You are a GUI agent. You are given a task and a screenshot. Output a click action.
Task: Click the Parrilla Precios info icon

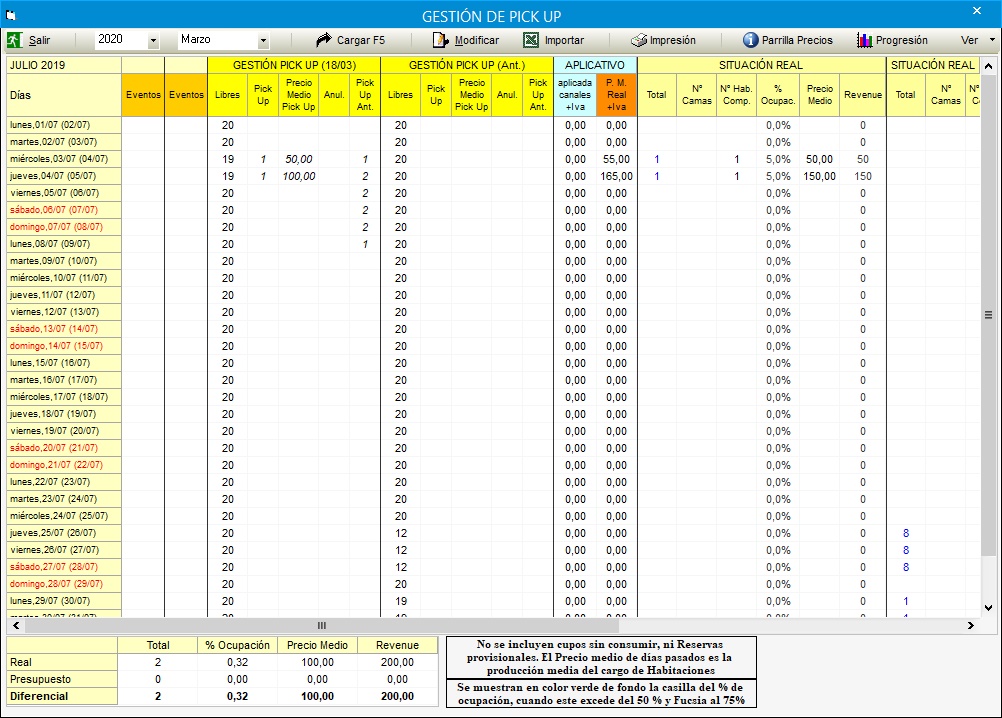tap(750, 40)
